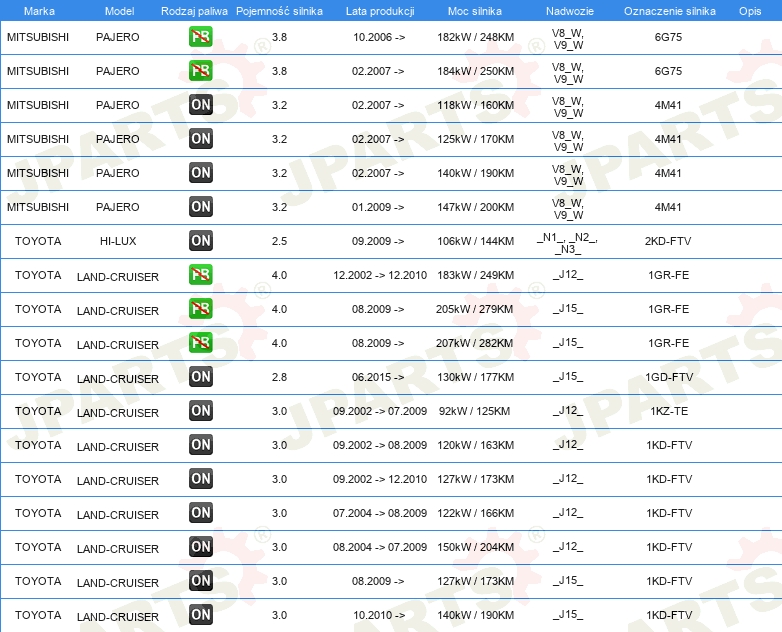This screenshot has height=632, width=782.
Task: Click the Model column header
Action: coord(119,11)
